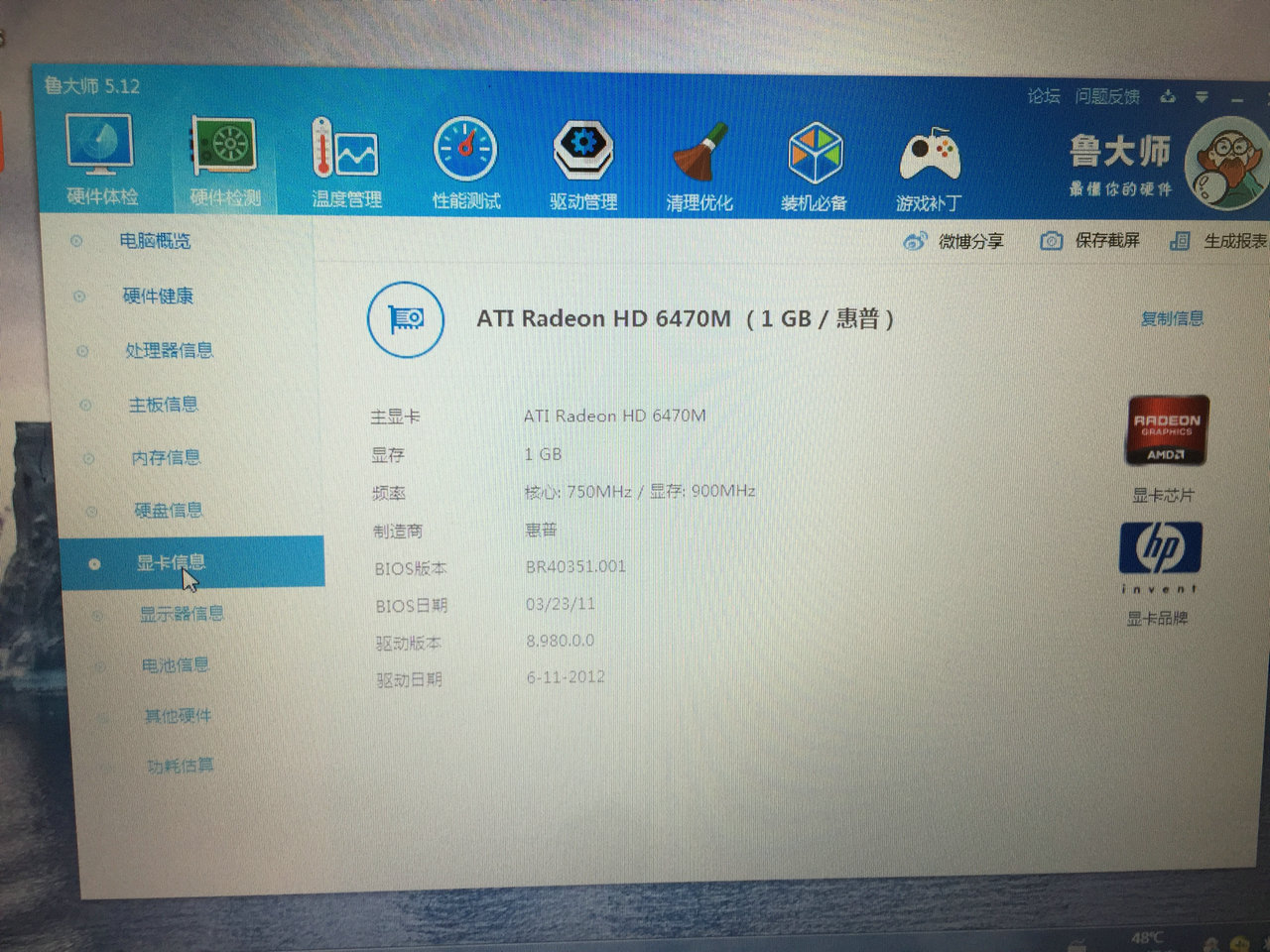1270x952 pixels.
Task: Select 功耗估算 in the sidebar
Action: [181, 766]
